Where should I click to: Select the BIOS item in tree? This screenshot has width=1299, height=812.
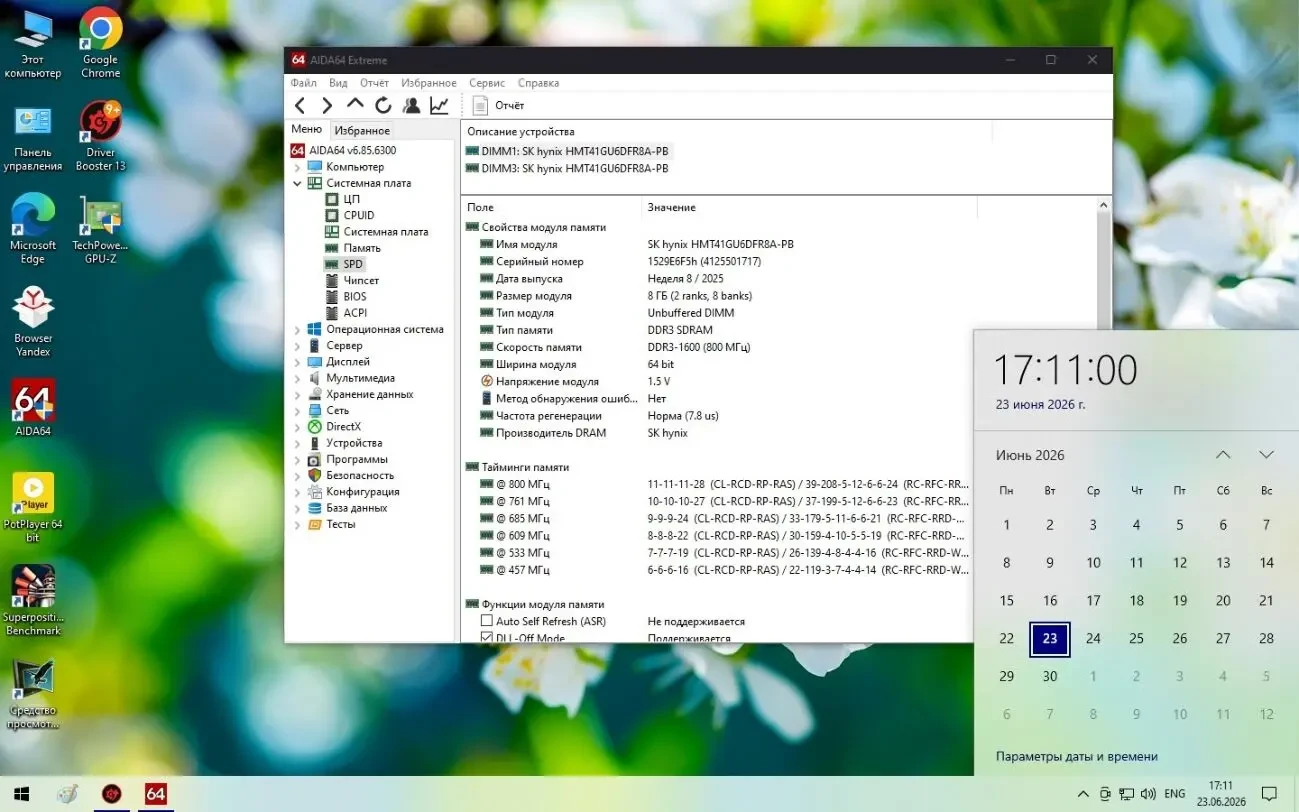346,296
